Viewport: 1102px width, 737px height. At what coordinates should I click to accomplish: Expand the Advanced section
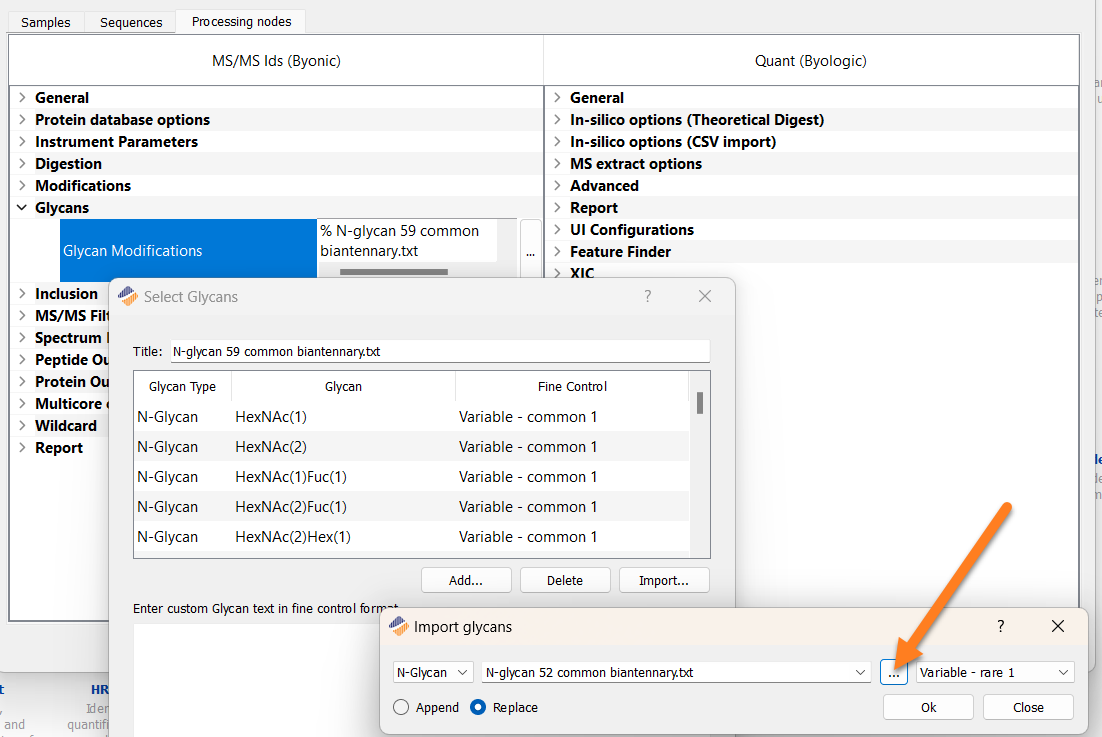(557, 185)
